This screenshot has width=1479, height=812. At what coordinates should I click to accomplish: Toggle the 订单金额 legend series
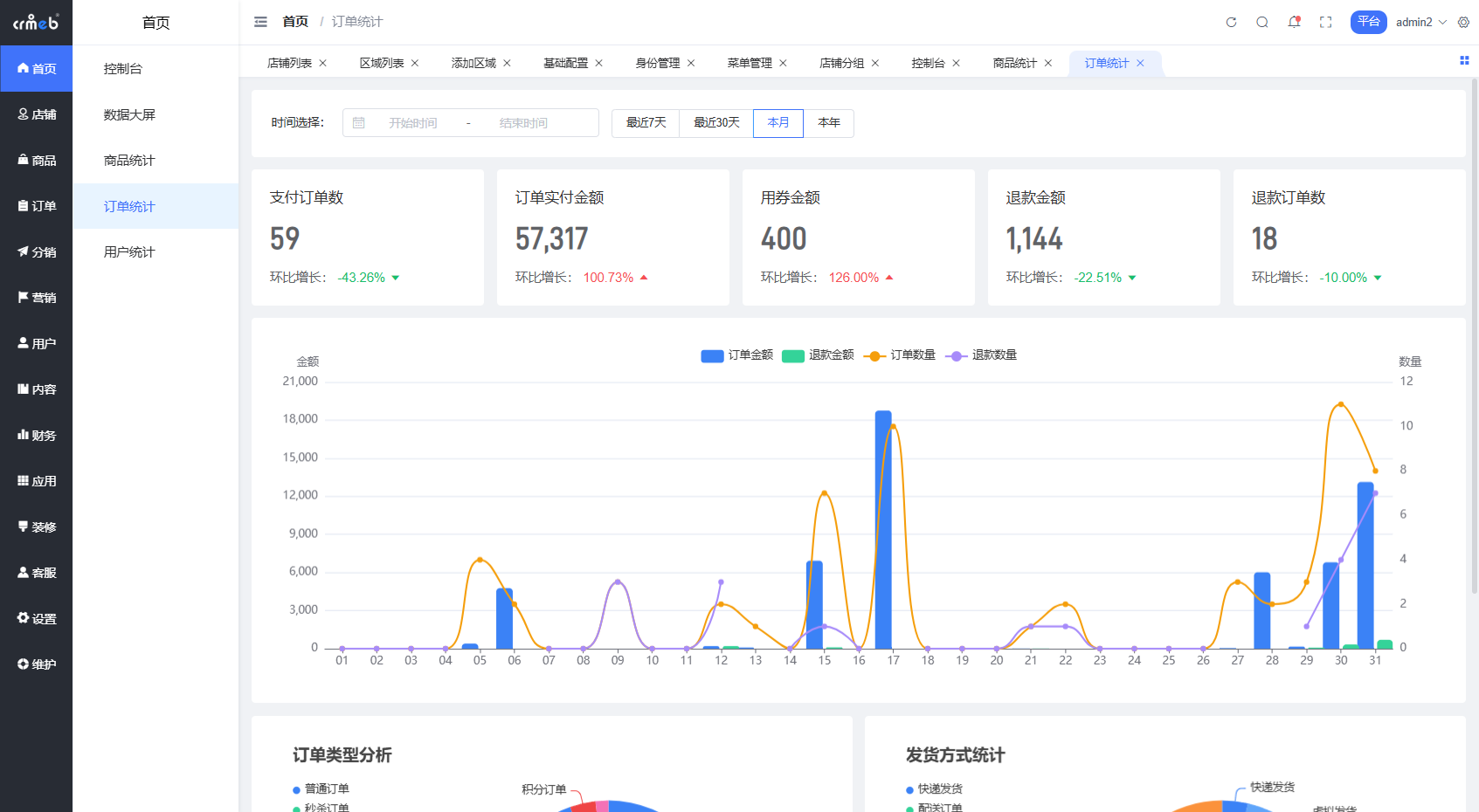point(736,355)
